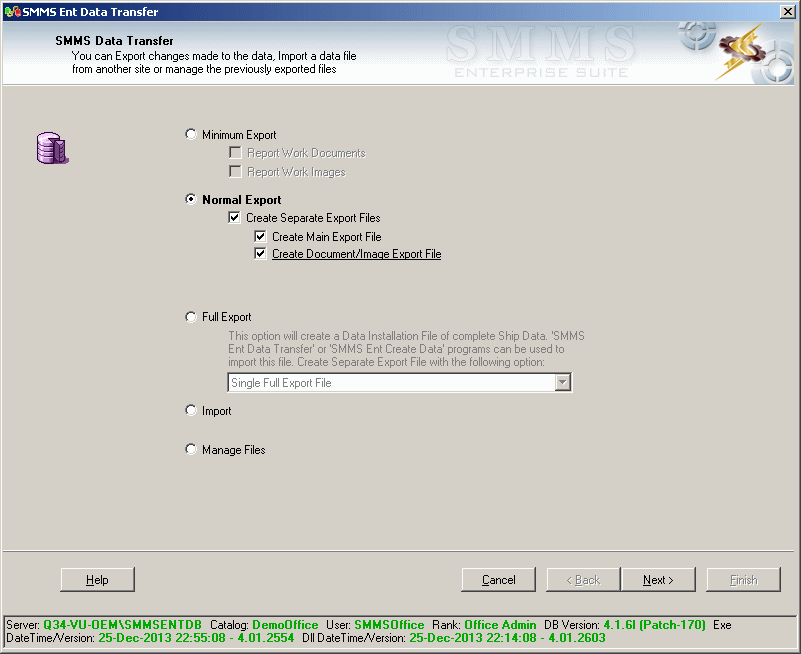Click the DemoOffice catalog value
Screen dimensions: 801x654
coord(285,625)
